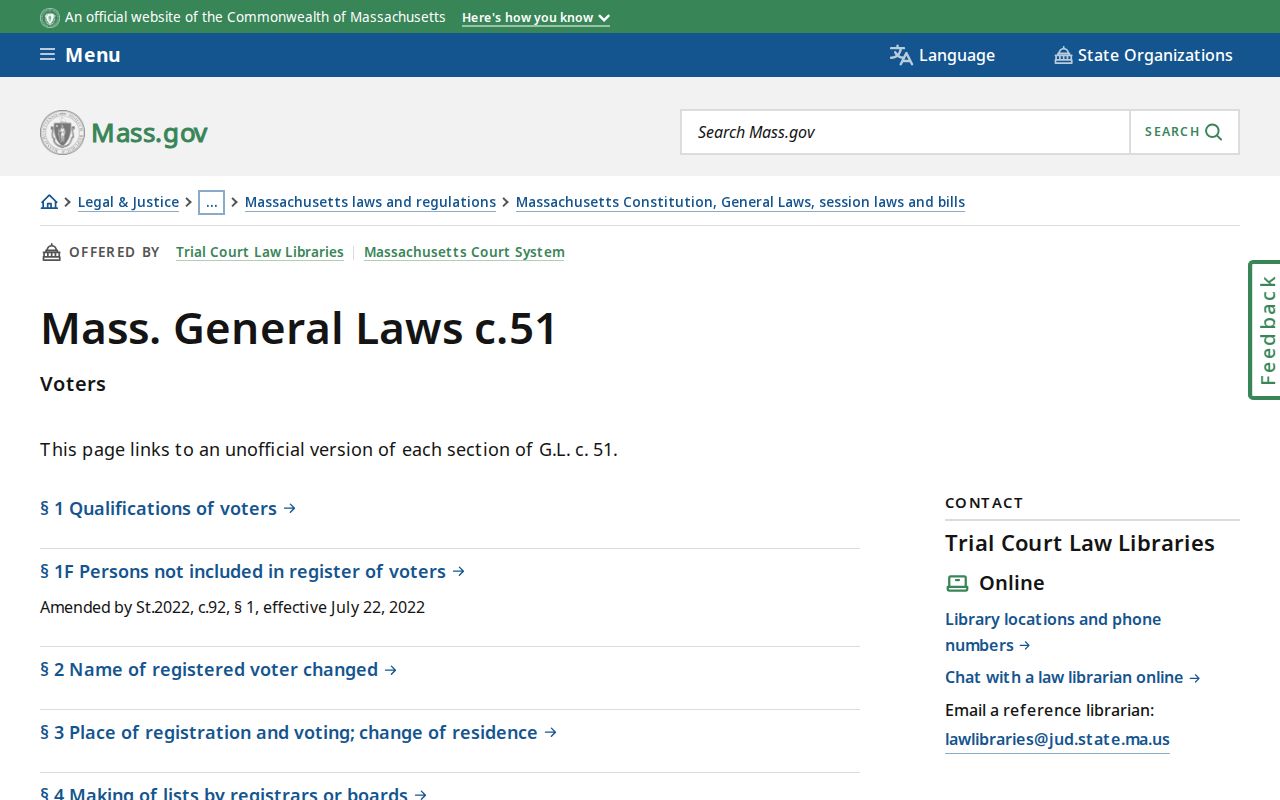Click the lawlibraries@jud.state.ma.us email link
This screenshot has height=800, width=1280.
point(1057,740)
